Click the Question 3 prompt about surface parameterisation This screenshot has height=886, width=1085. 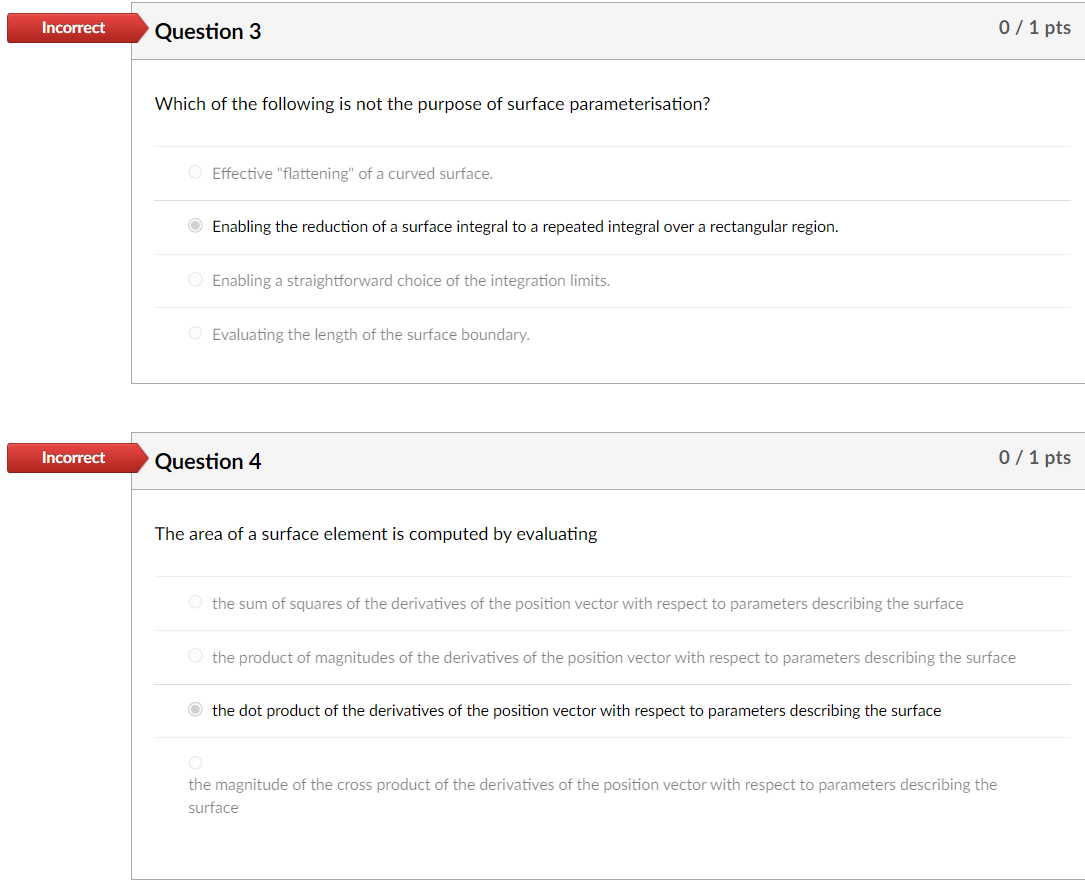432,103
